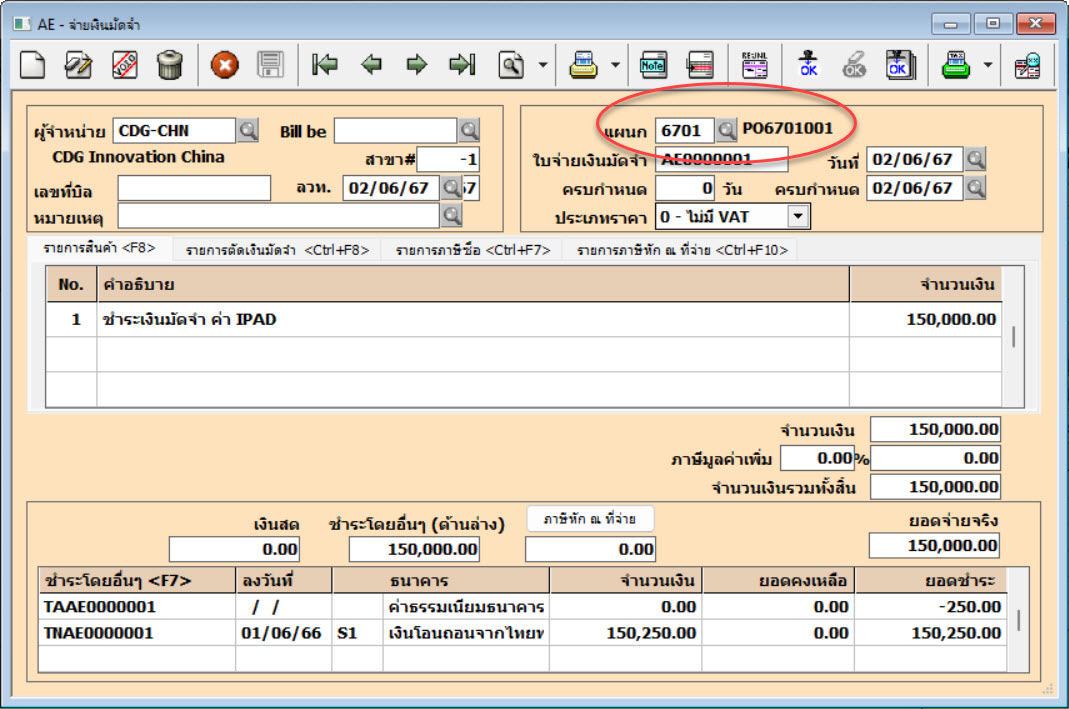Click the Bill be input field
Screen dimensions: 1069x709
pos(395,130)
